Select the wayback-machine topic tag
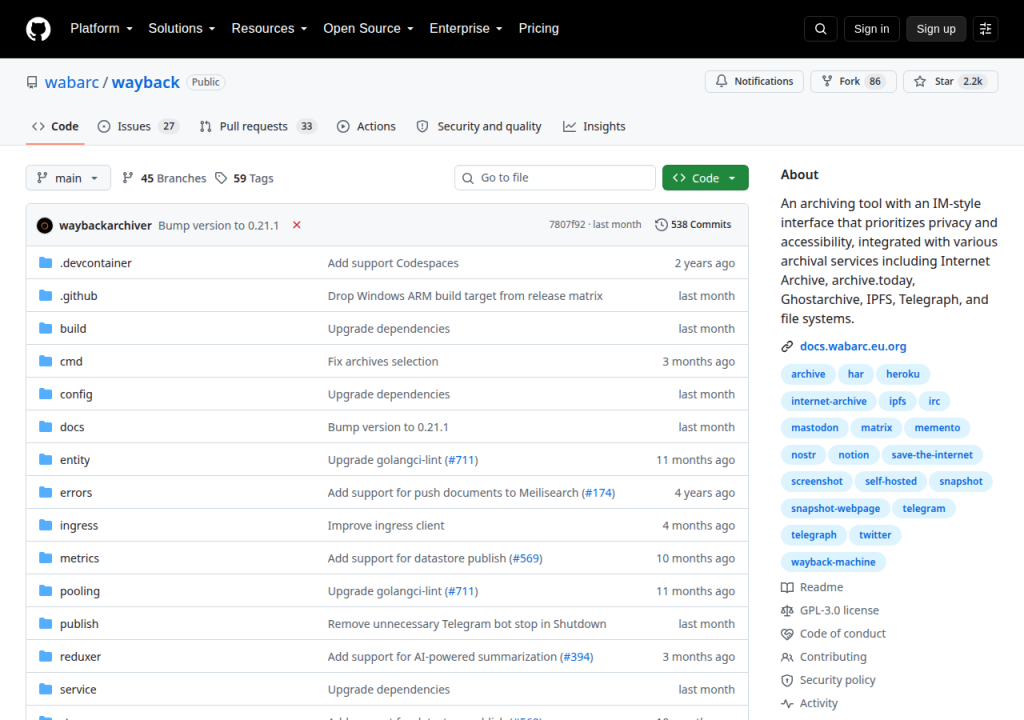1024x720 pixels. pos(833,562)
